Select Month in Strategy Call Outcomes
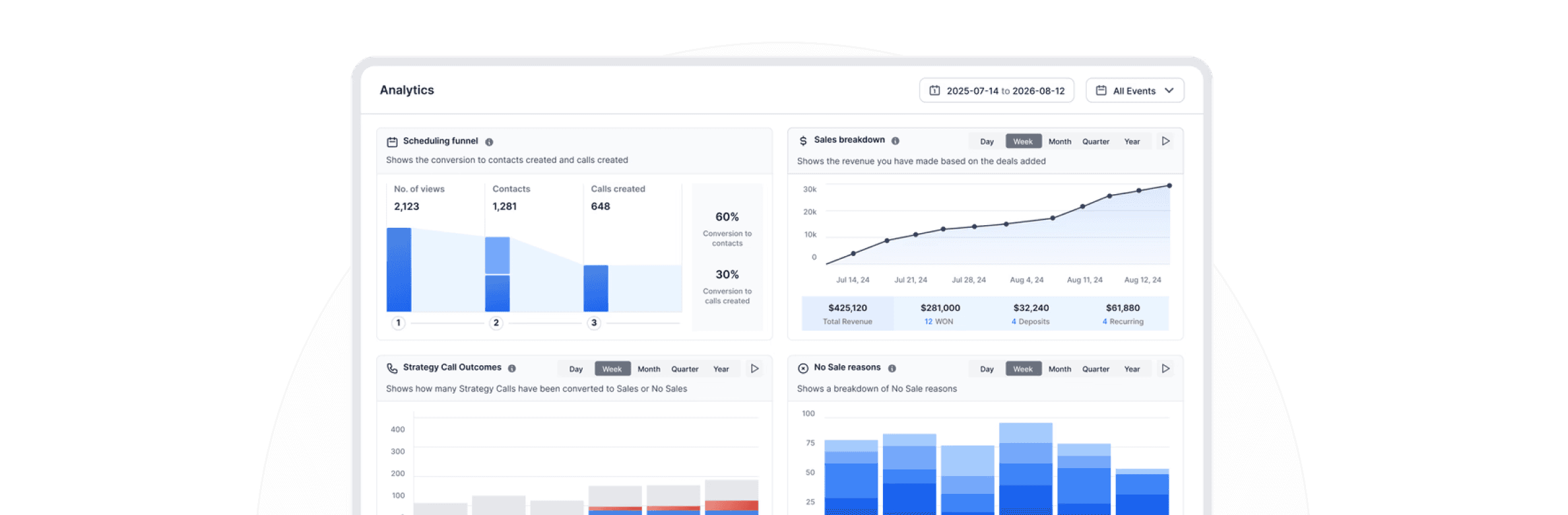This screenshot has width=1568, height=515. [649, 369]
